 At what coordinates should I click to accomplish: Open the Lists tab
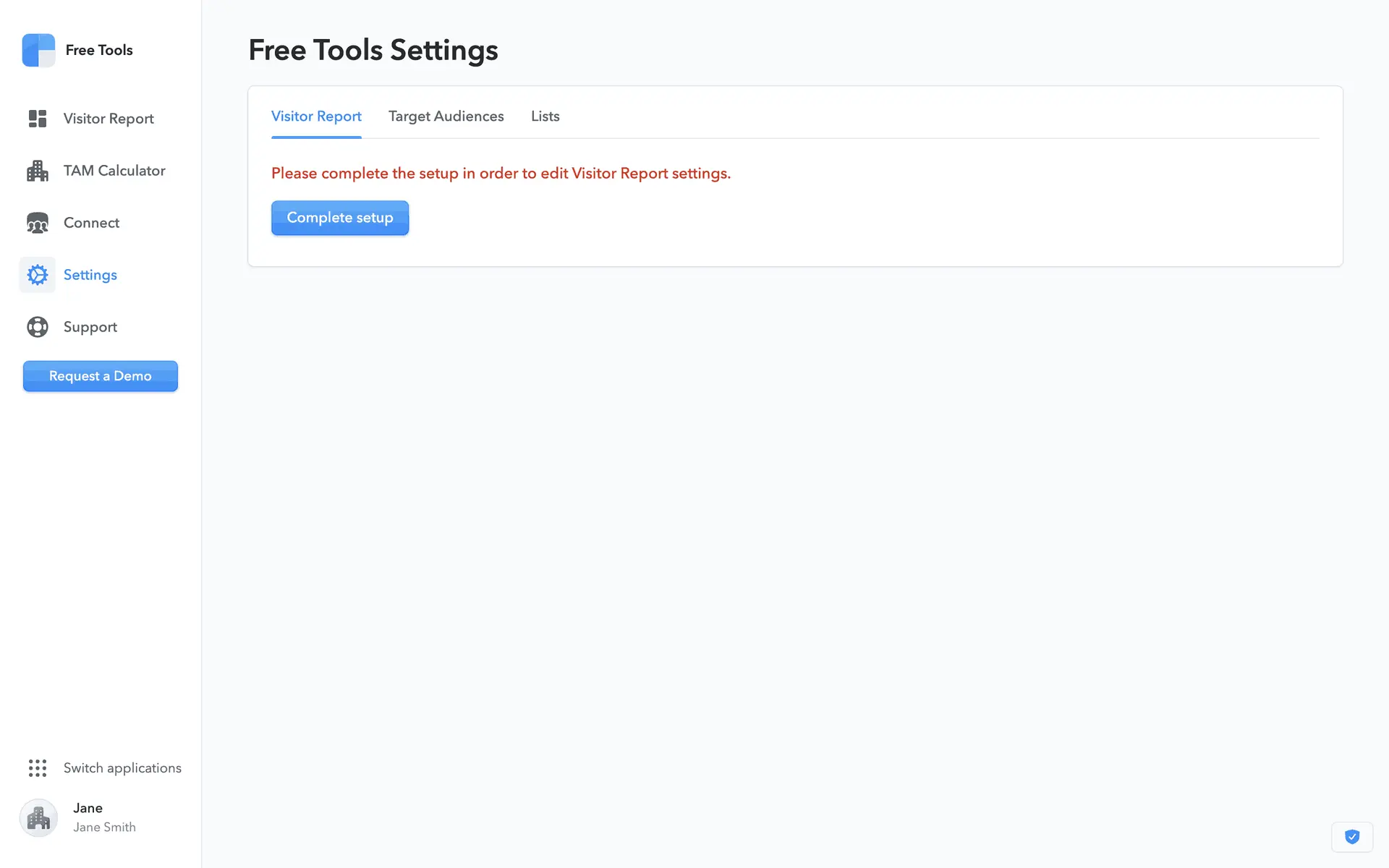545,116
